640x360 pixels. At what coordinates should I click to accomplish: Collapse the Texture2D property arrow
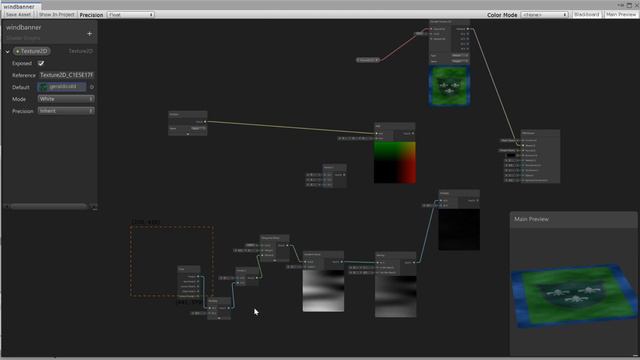7,51
